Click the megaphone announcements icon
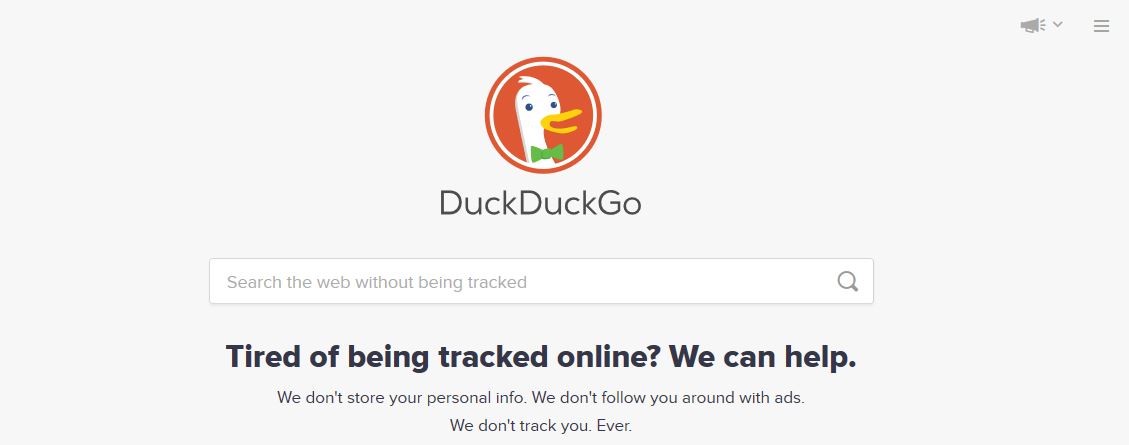Viewport: 1129px width, 445px height. click(1033, 25)
